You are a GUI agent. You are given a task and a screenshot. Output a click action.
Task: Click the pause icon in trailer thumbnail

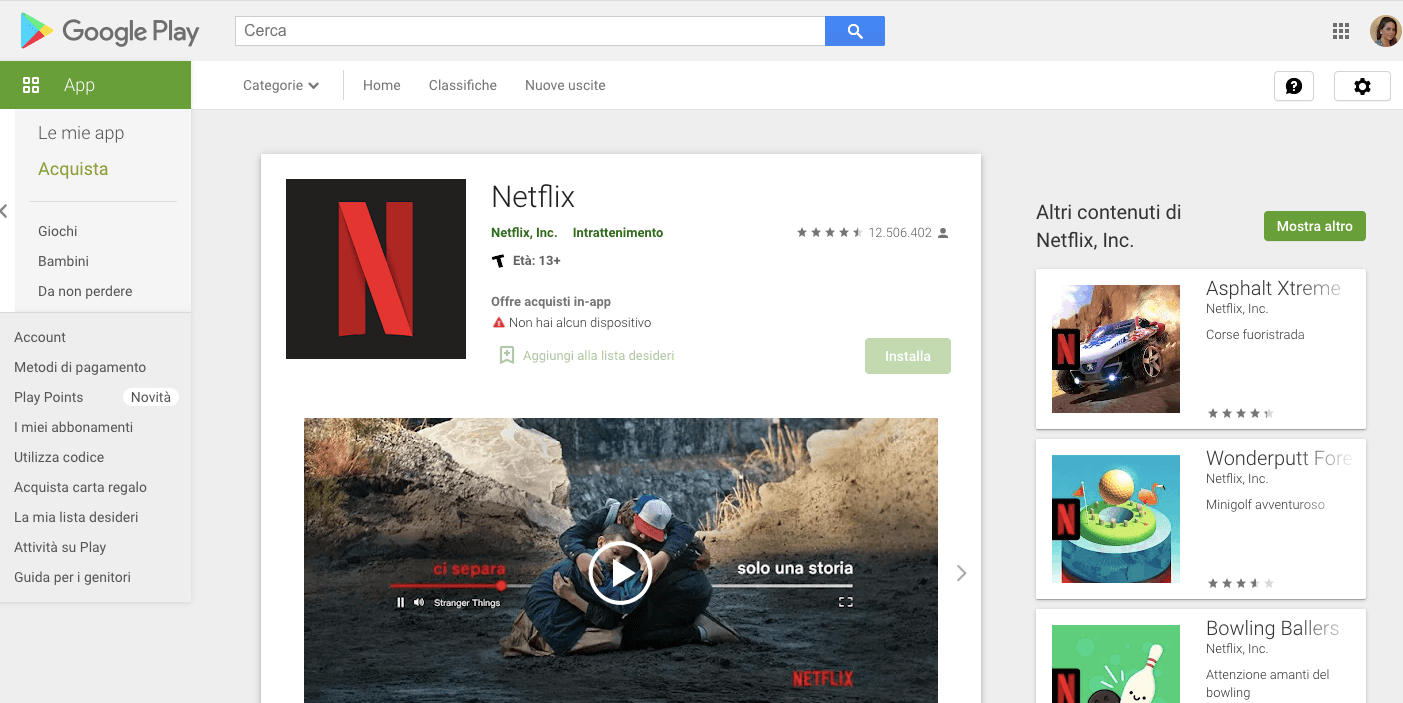coord(401,602)
